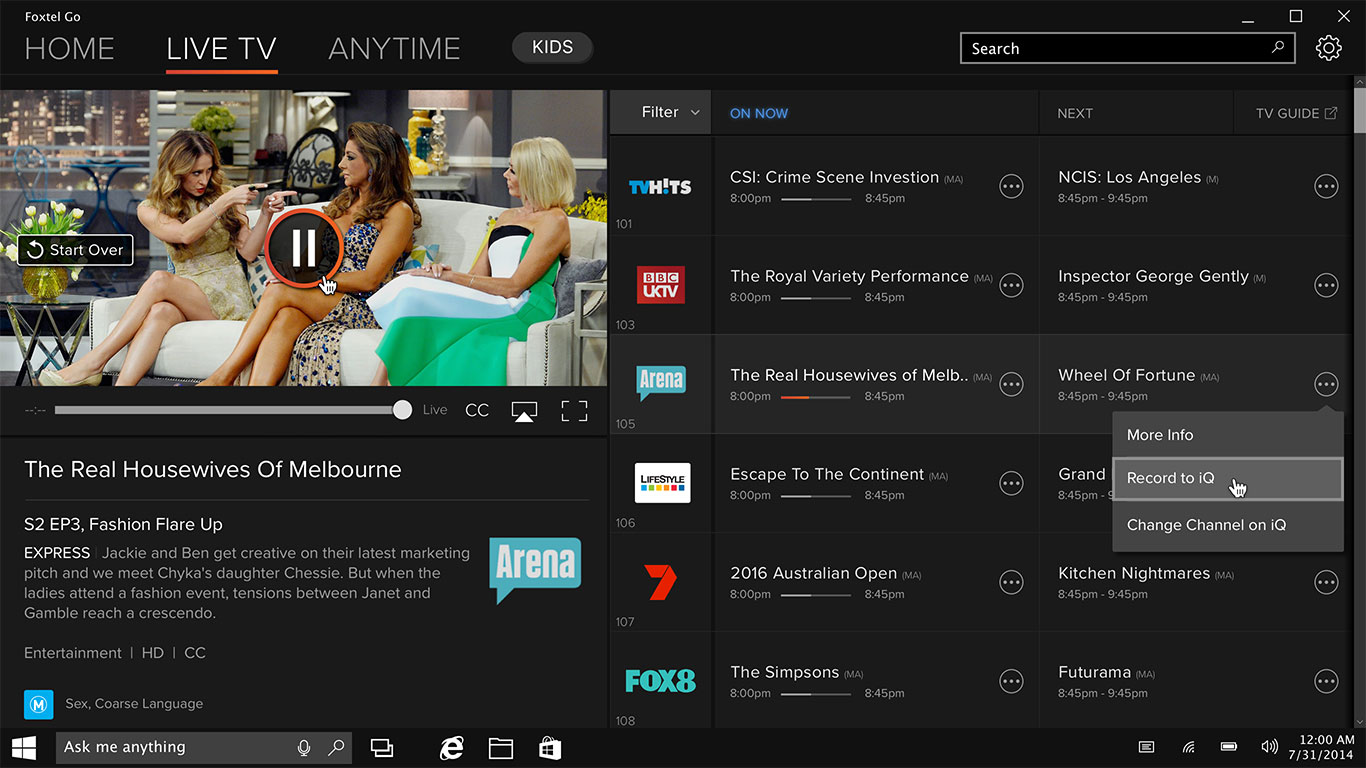Launch Internet Explorer from taskbar

452,747
